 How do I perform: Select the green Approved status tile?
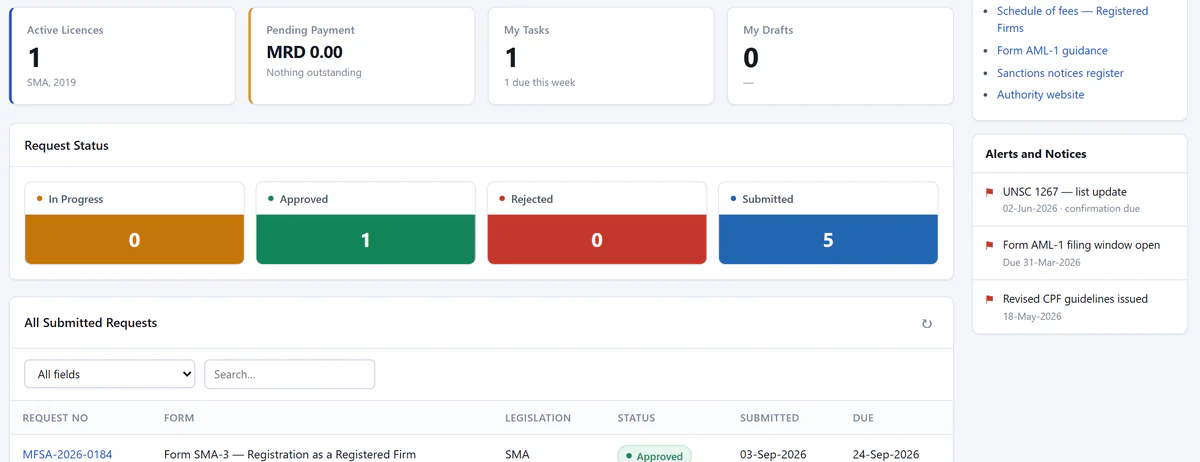(366, 223)
